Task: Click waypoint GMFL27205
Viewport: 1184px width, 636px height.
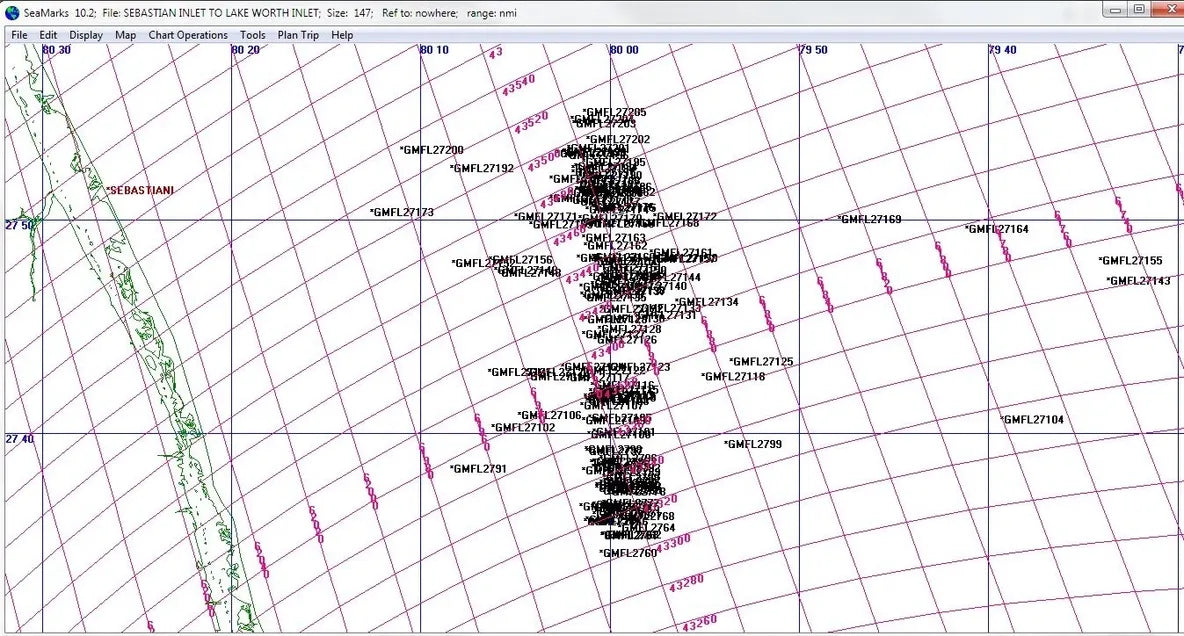Action: 615,112
